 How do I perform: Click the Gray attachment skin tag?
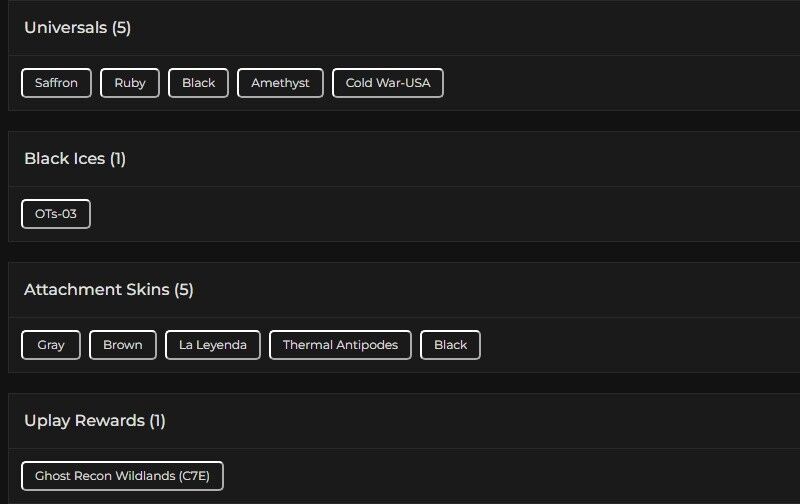click(x=51, y=345)
